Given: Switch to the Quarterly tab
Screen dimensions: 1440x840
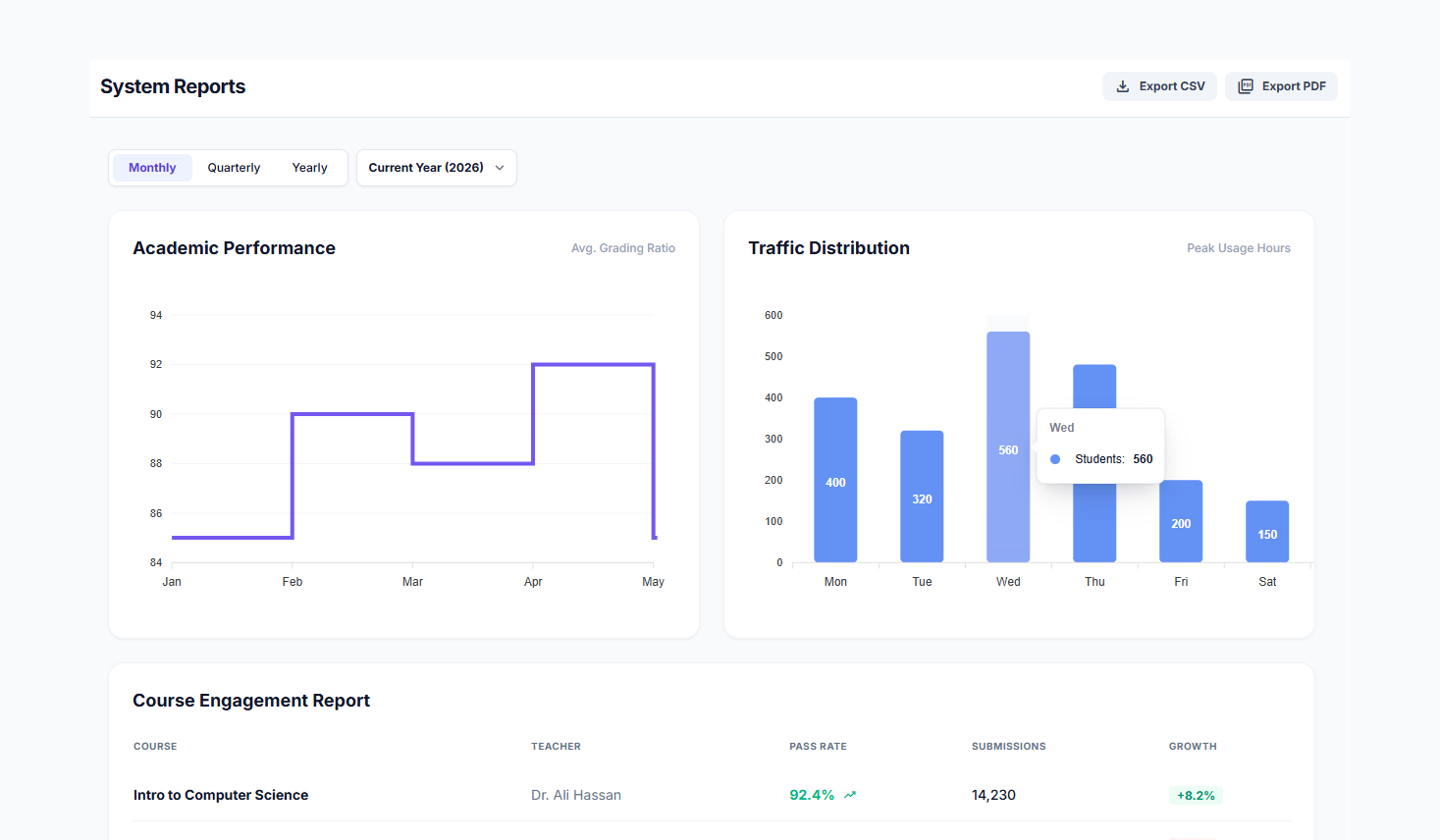Looking at the screenshot, I should coord(234,168).
